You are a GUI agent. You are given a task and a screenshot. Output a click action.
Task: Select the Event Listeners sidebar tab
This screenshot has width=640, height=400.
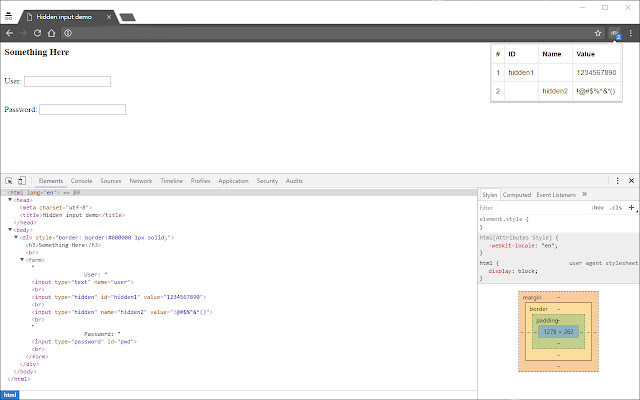(x=556, y=195)
